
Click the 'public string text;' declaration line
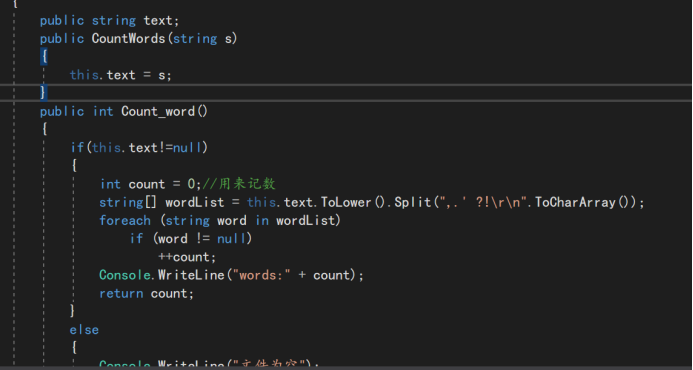tap(109, 21)
